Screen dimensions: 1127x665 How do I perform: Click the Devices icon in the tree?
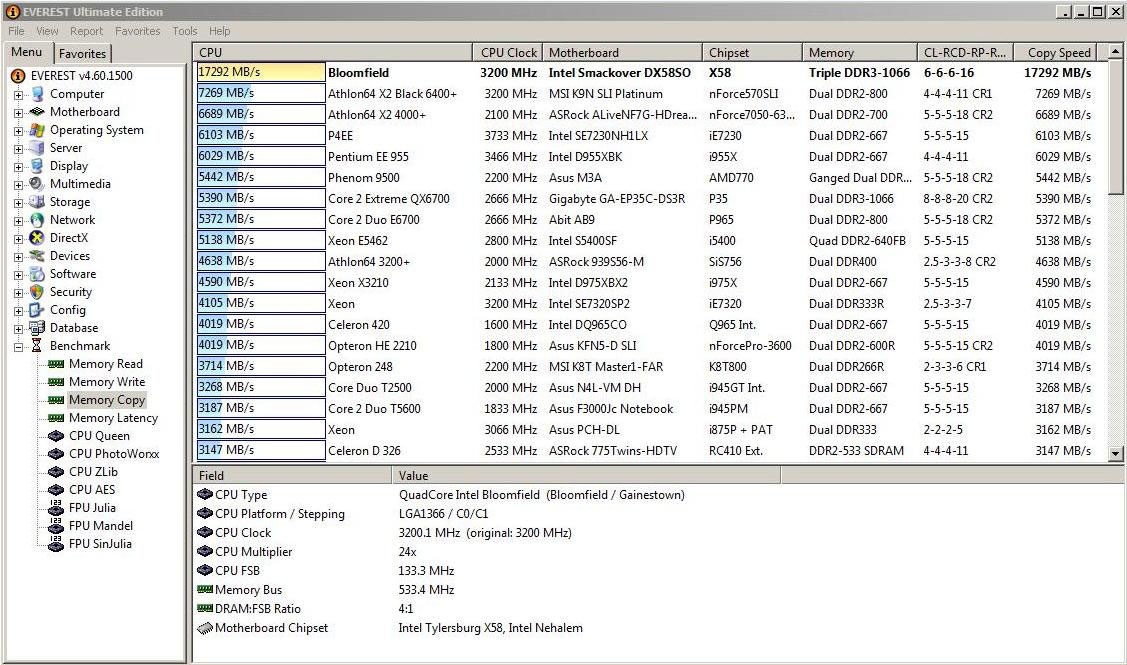tap(37, 256)
